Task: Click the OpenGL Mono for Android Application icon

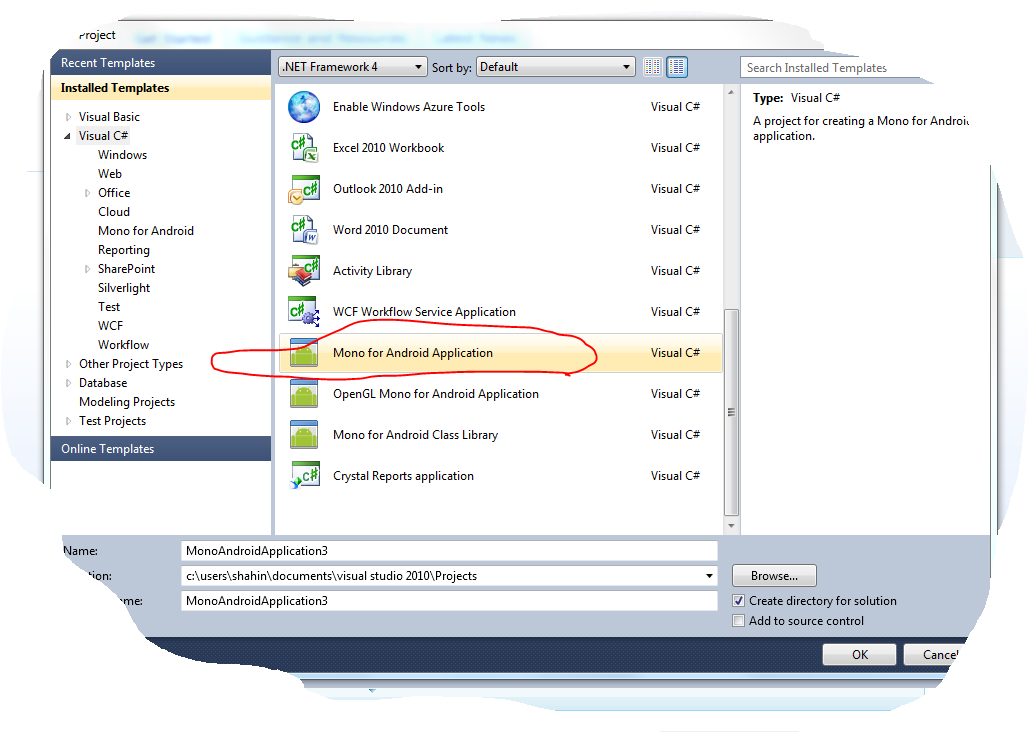Action: pyautogui.click(x=304, y=394)
